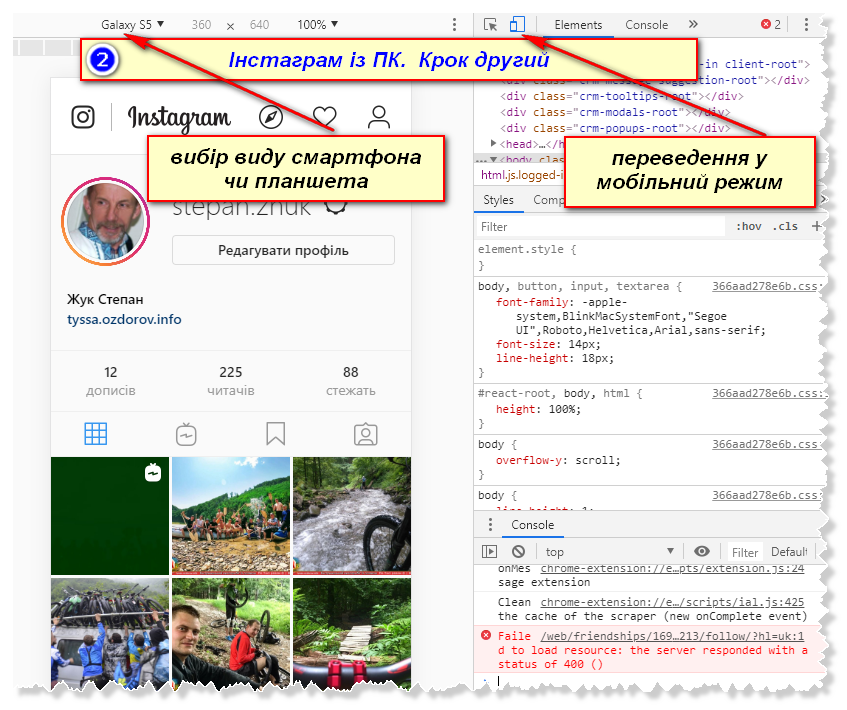Image resolution: width=847 pixels, height=710 pixels.
Task: Open the activity heart icon
Action: click(x=325, y=117)
